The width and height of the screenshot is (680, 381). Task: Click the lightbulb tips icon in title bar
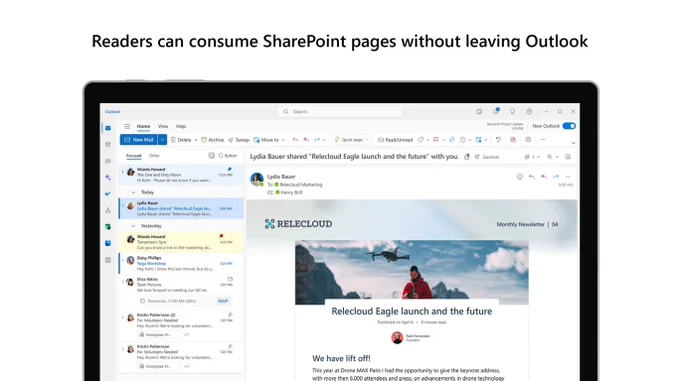pos(513,111)
